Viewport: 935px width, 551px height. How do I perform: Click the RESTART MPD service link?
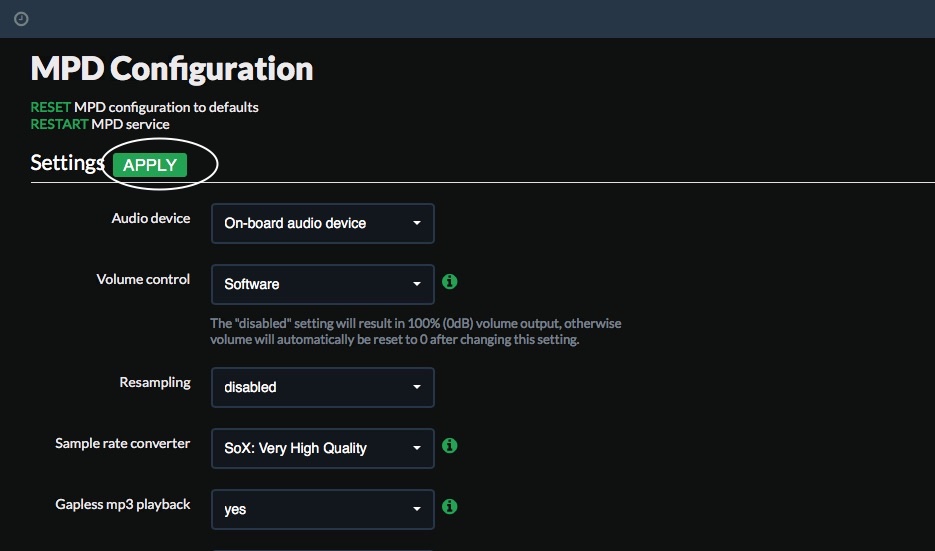(59, 124)
